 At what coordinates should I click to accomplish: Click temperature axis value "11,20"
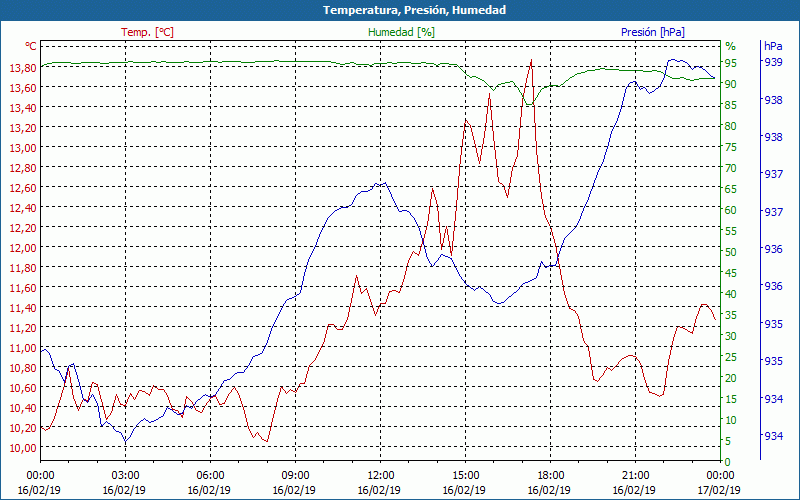(22, 328)
